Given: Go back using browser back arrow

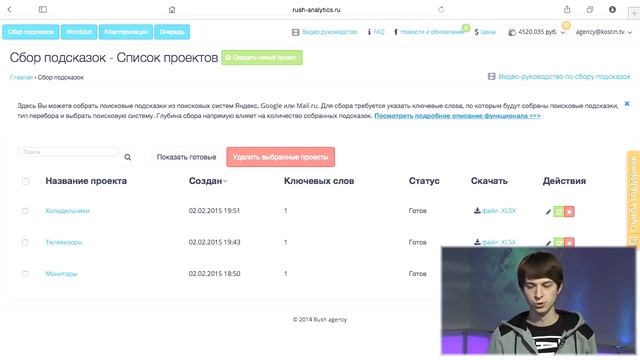Looking at the screenshot, I should (9, 9).
